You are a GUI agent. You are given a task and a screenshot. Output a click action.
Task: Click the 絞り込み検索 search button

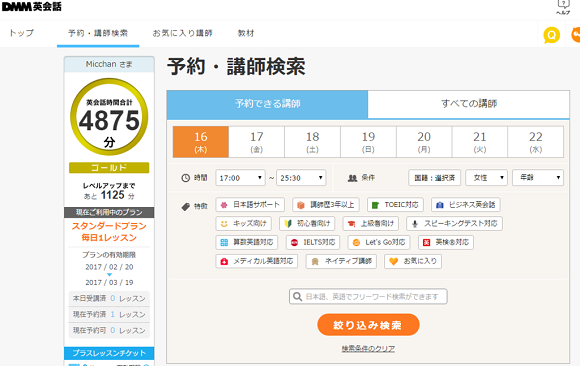[368, 325]
